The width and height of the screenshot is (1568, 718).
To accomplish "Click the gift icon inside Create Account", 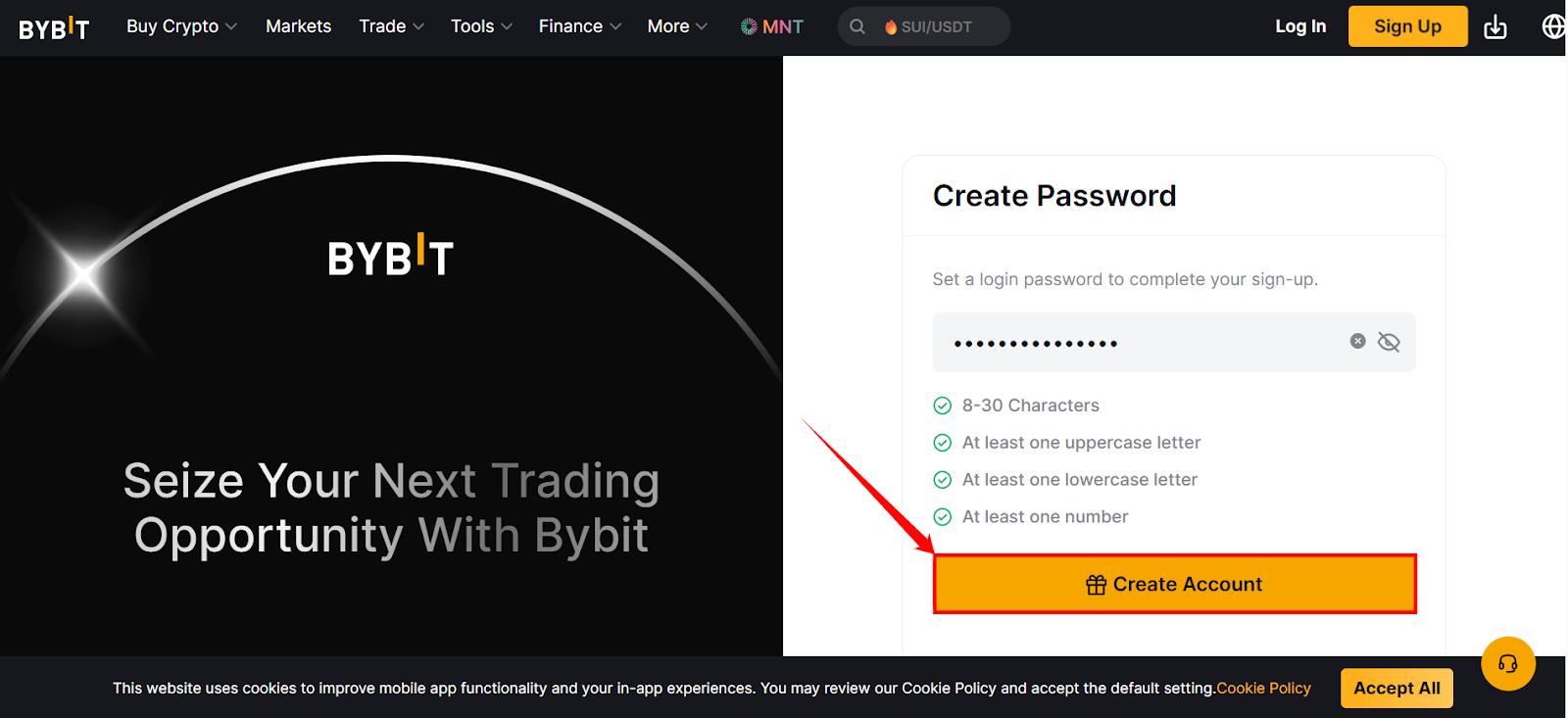I will [1095, 584].
